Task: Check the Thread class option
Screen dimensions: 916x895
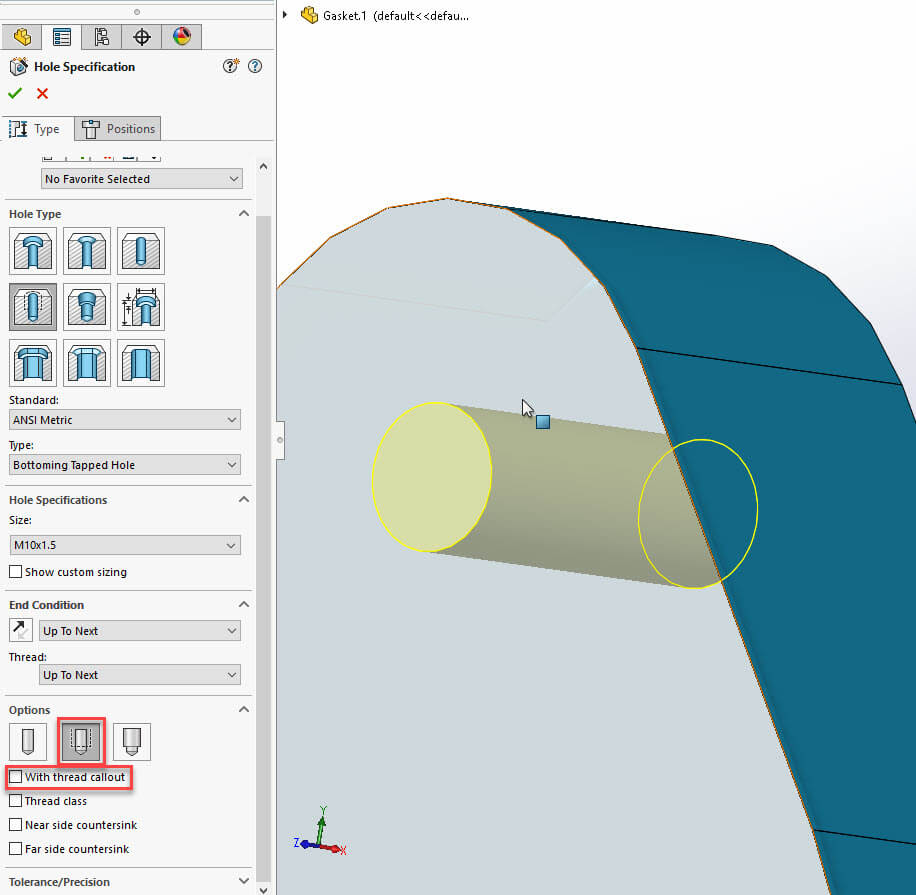Action: 15,801
